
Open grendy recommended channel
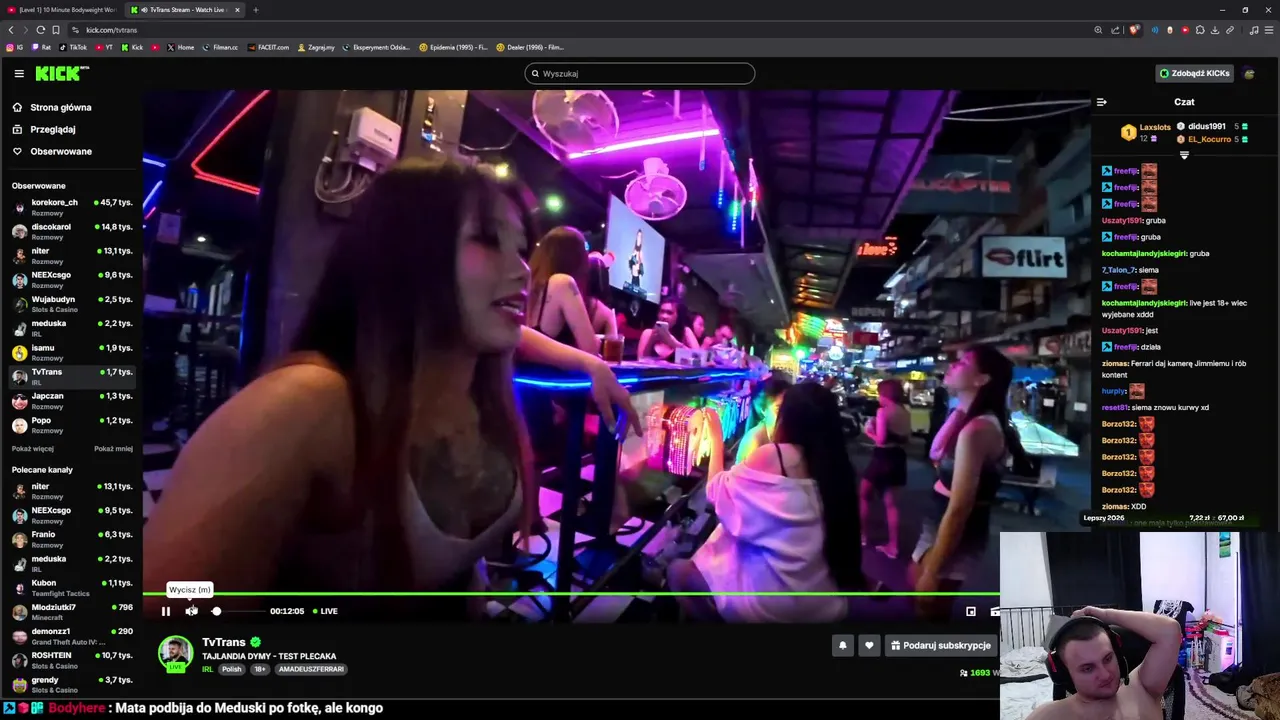pos(72,684)
